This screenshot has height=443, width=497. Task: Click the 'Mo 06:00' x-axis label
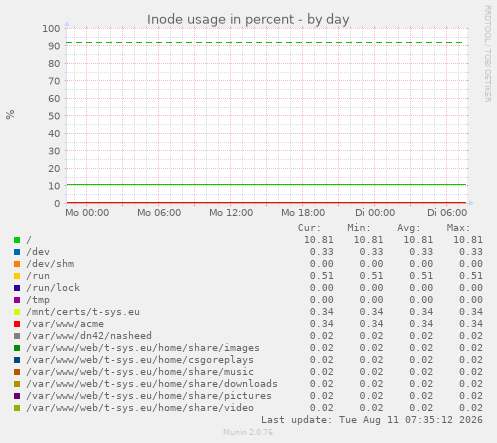coord(159,213)
